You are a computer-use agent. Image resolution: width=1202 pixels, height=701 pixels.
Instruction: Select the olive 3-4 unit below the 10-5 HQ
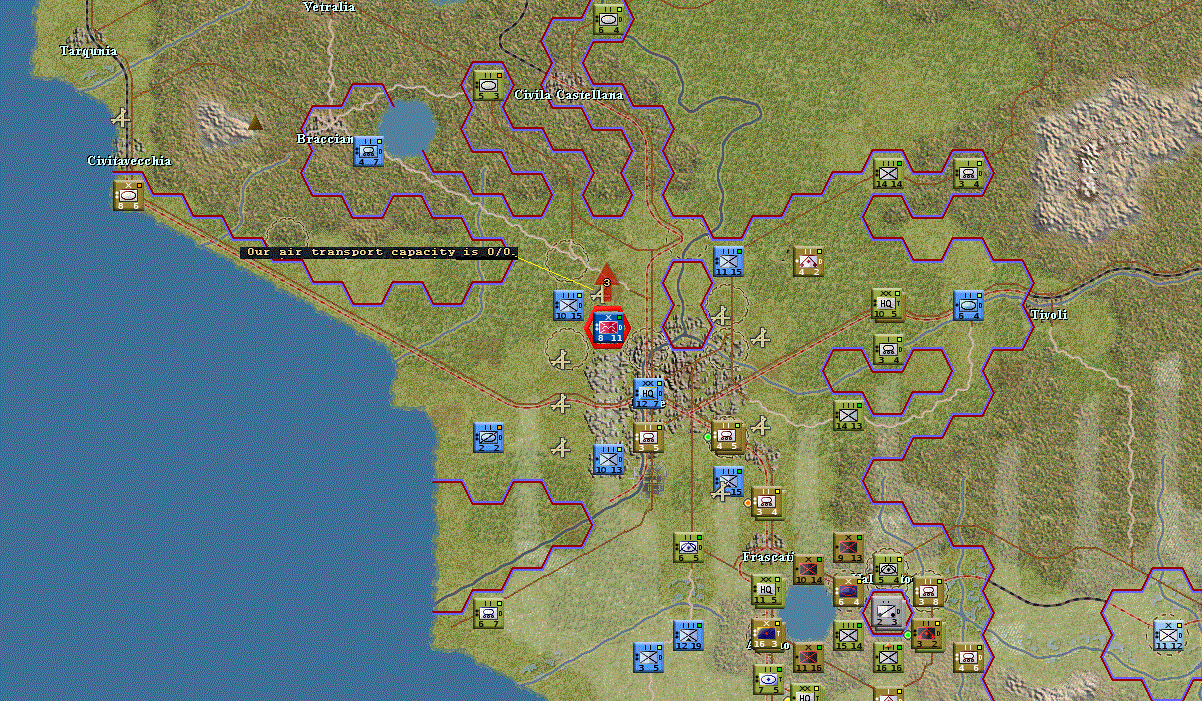888,349
